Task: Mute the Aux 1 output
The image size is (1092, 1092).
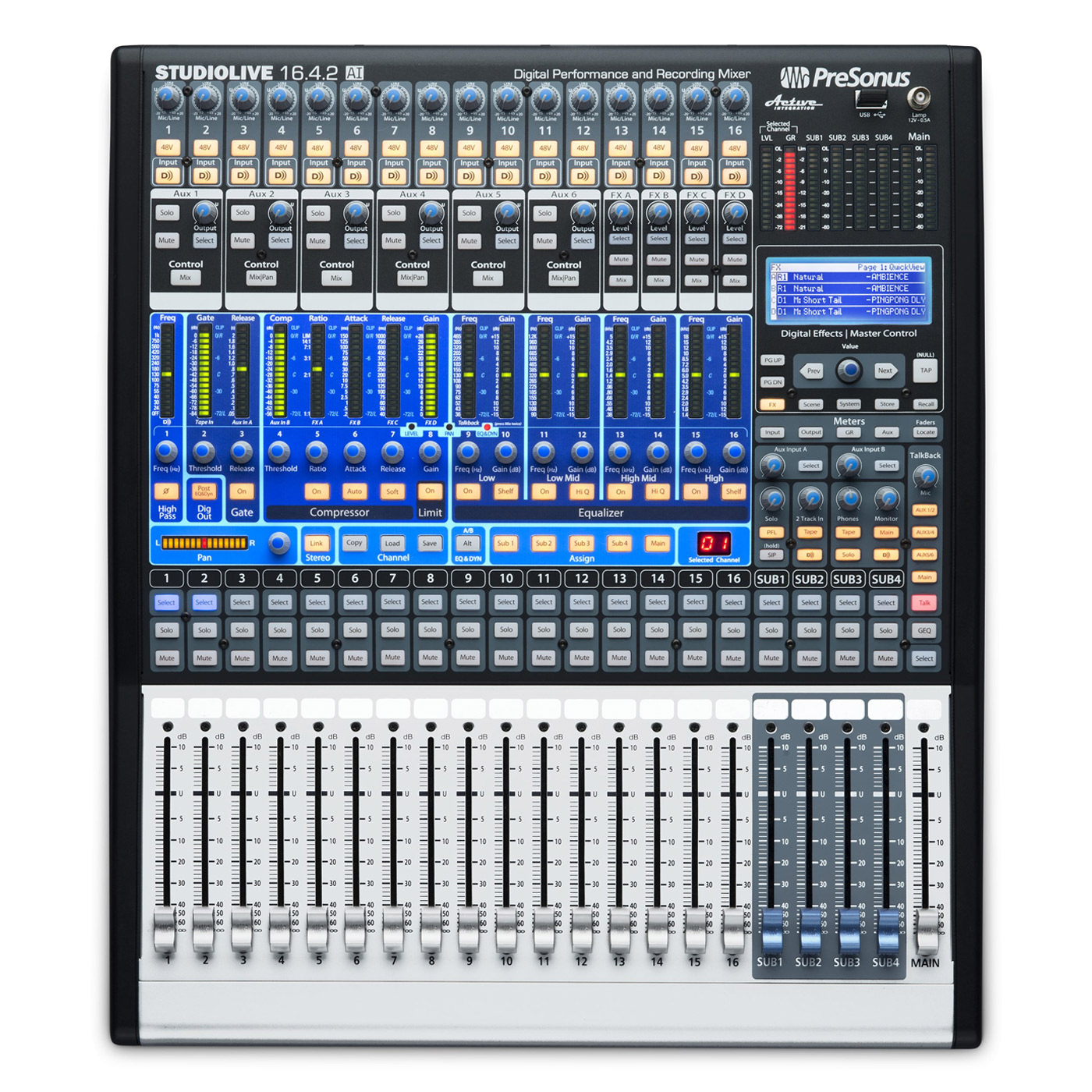Action: coord(167,240)
